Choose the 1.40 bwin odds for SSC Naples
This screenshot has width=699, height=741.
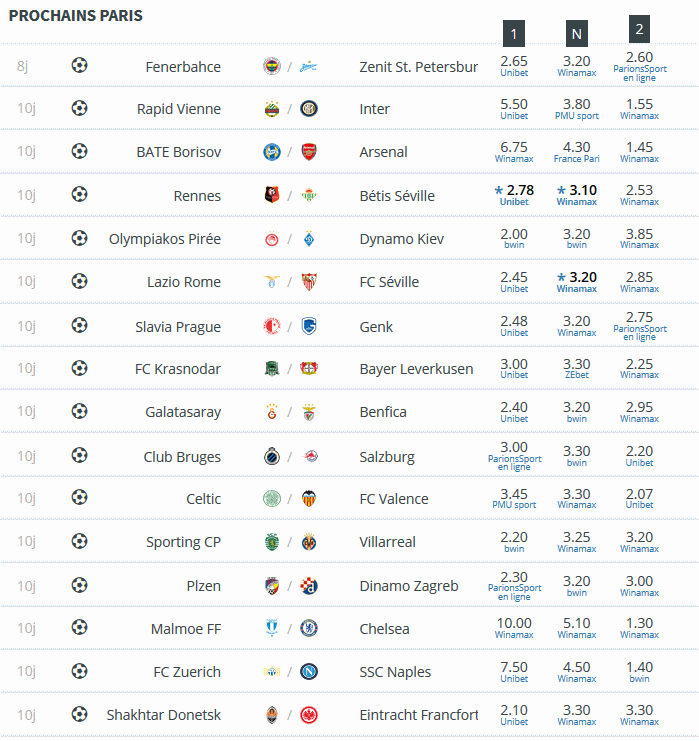click(639, 672)
